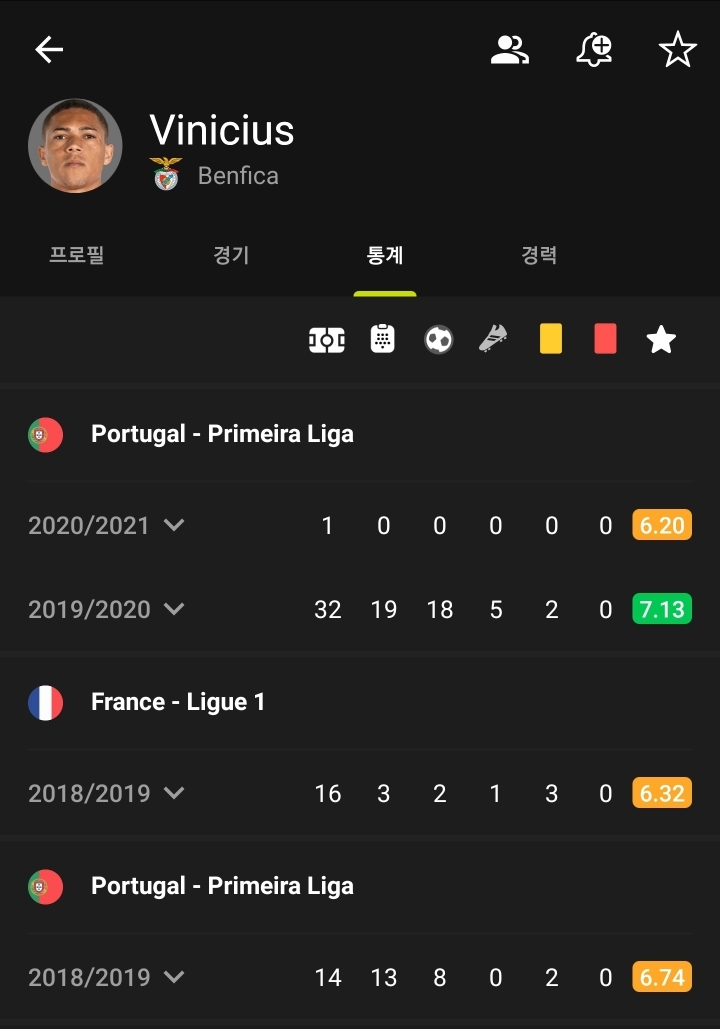Tap the back arrow icon
This screenshot has height=1029, width=720.
[x=49, y=50]
